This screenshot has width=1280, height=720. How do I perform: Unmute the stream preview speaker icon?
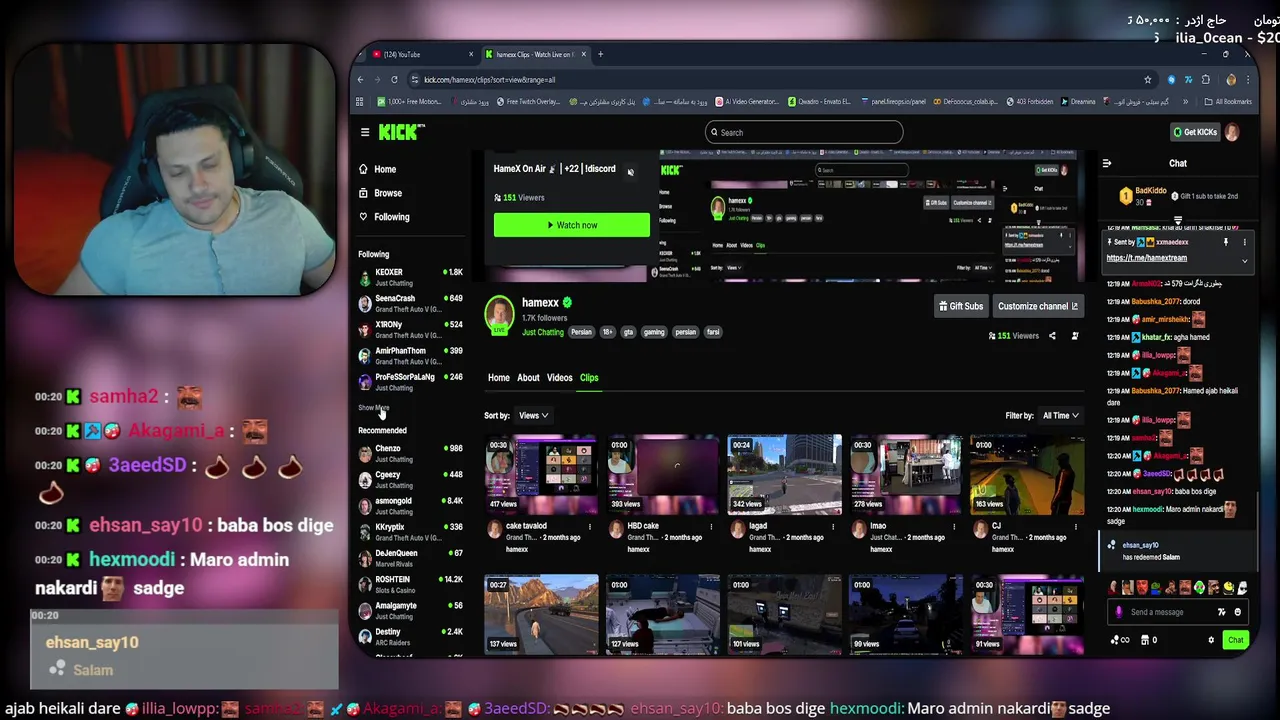click(x=630, y=172)
